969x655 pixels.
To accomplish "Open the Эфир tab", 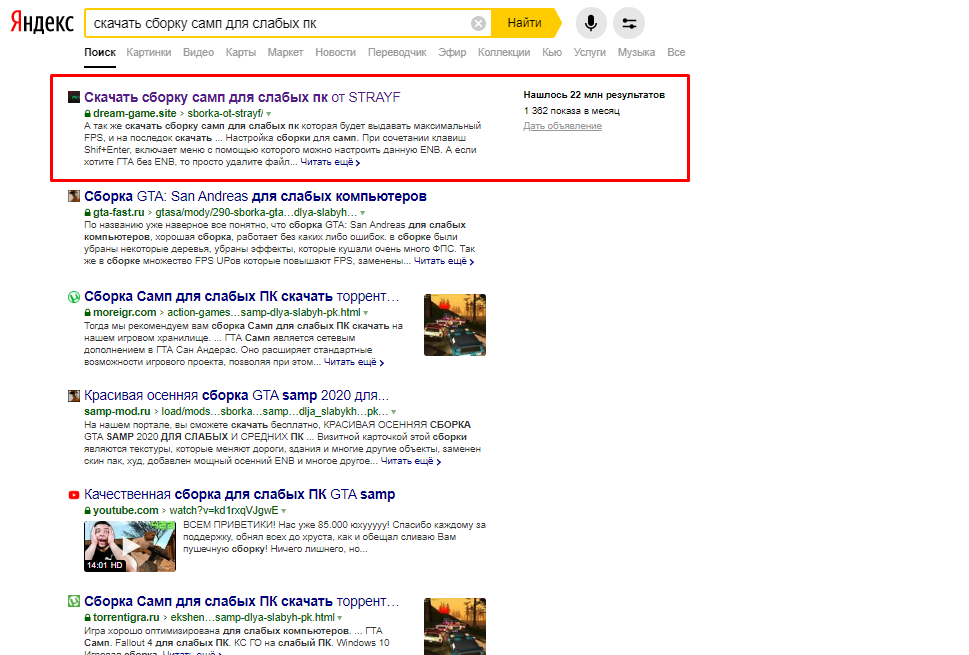I will click(452, 53).
